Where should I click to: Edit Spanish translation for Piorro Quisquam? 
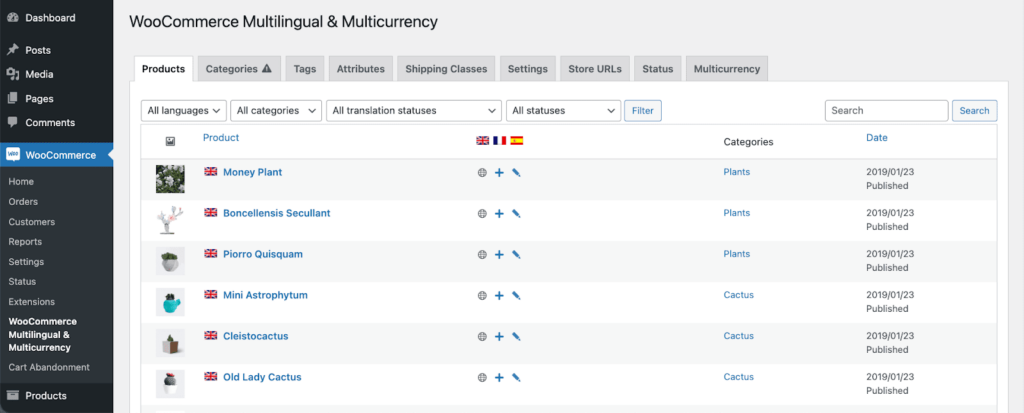click(516, 255)
